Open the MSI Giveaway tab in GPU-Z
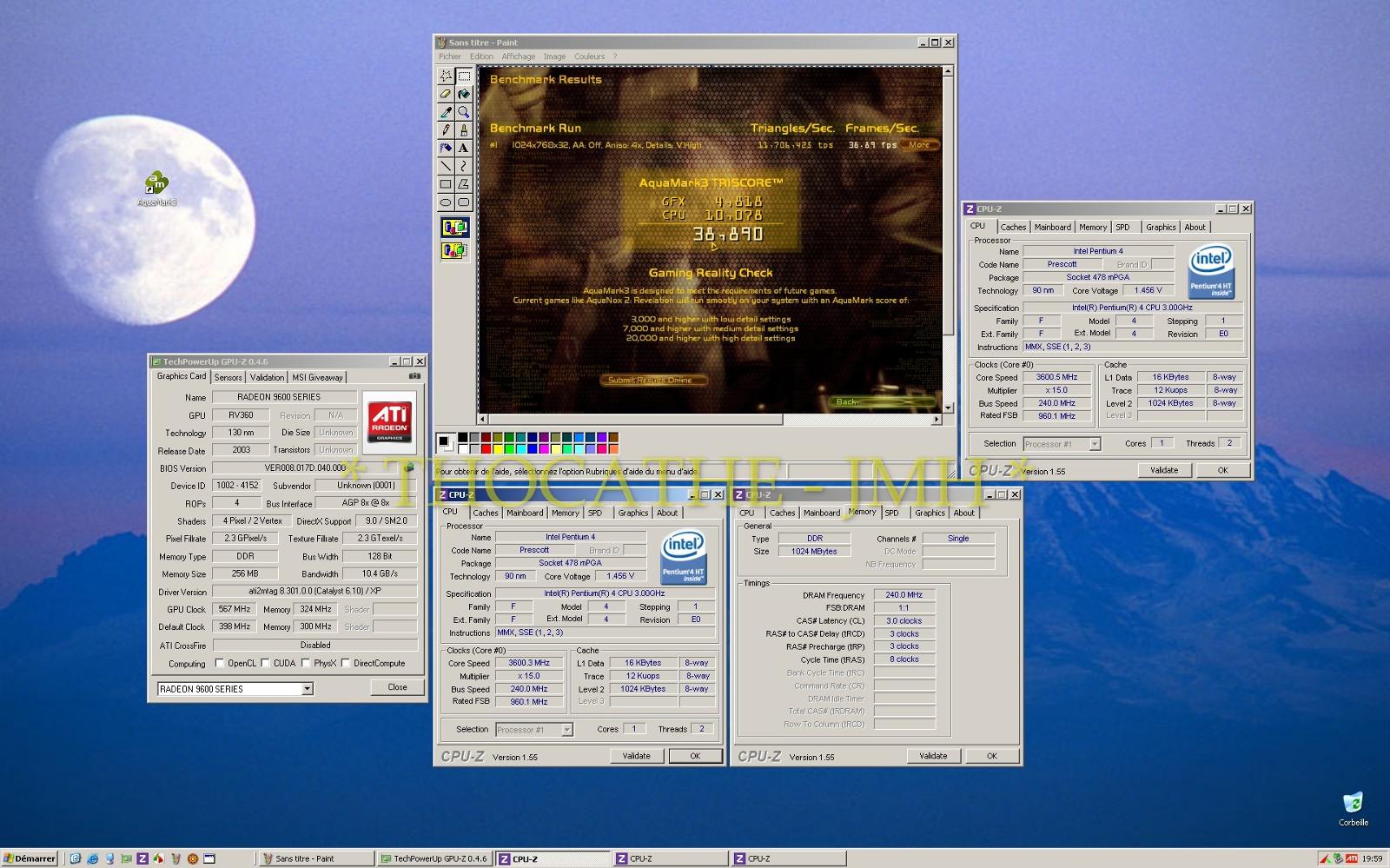 click(x=317, y=377)
